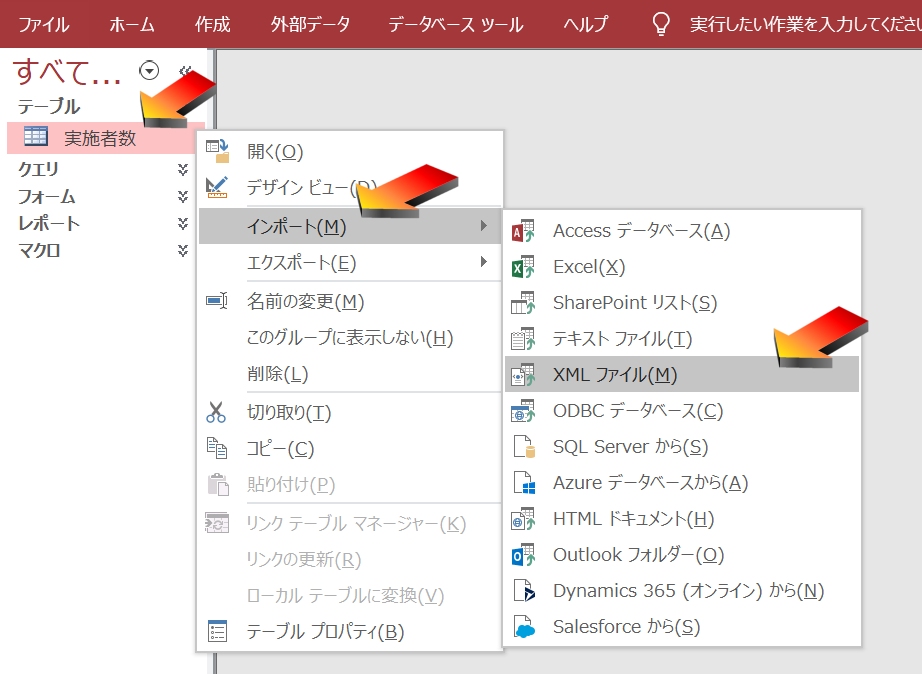
Task: Click the 切り取り scissors icon
Action: coord(216,412)
